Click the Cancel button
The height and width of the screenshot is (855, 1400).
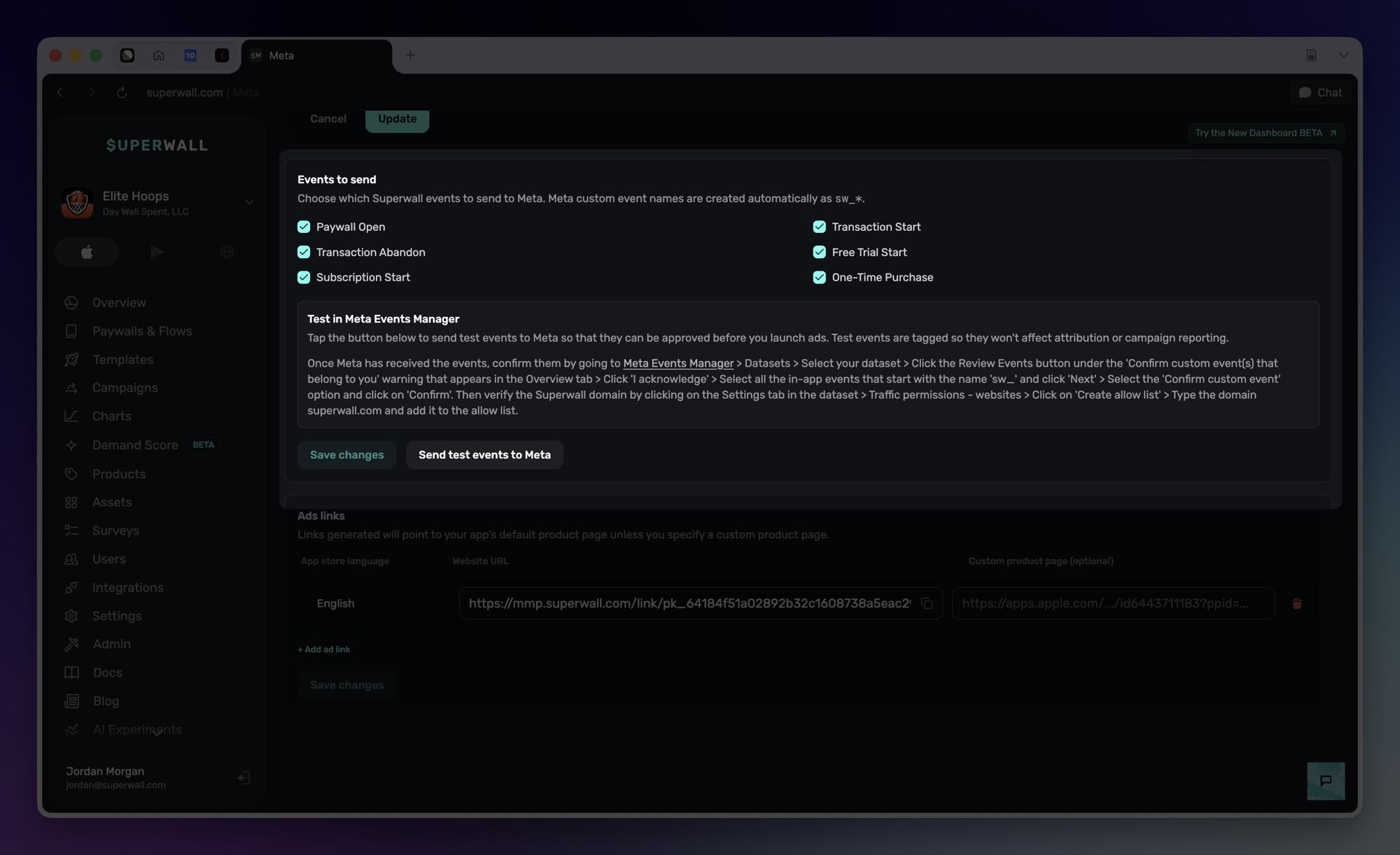pyautogui.click(x=328, y=119)
